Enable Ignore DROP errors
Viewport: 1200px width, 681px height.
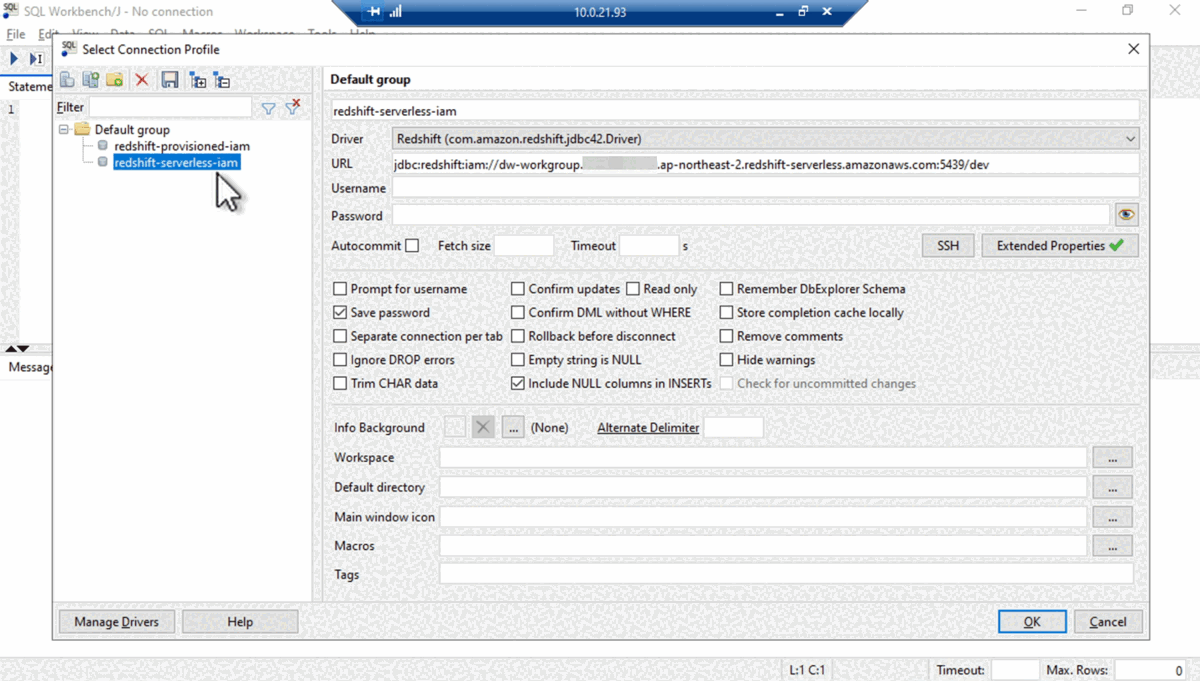(x=340, y=360)
